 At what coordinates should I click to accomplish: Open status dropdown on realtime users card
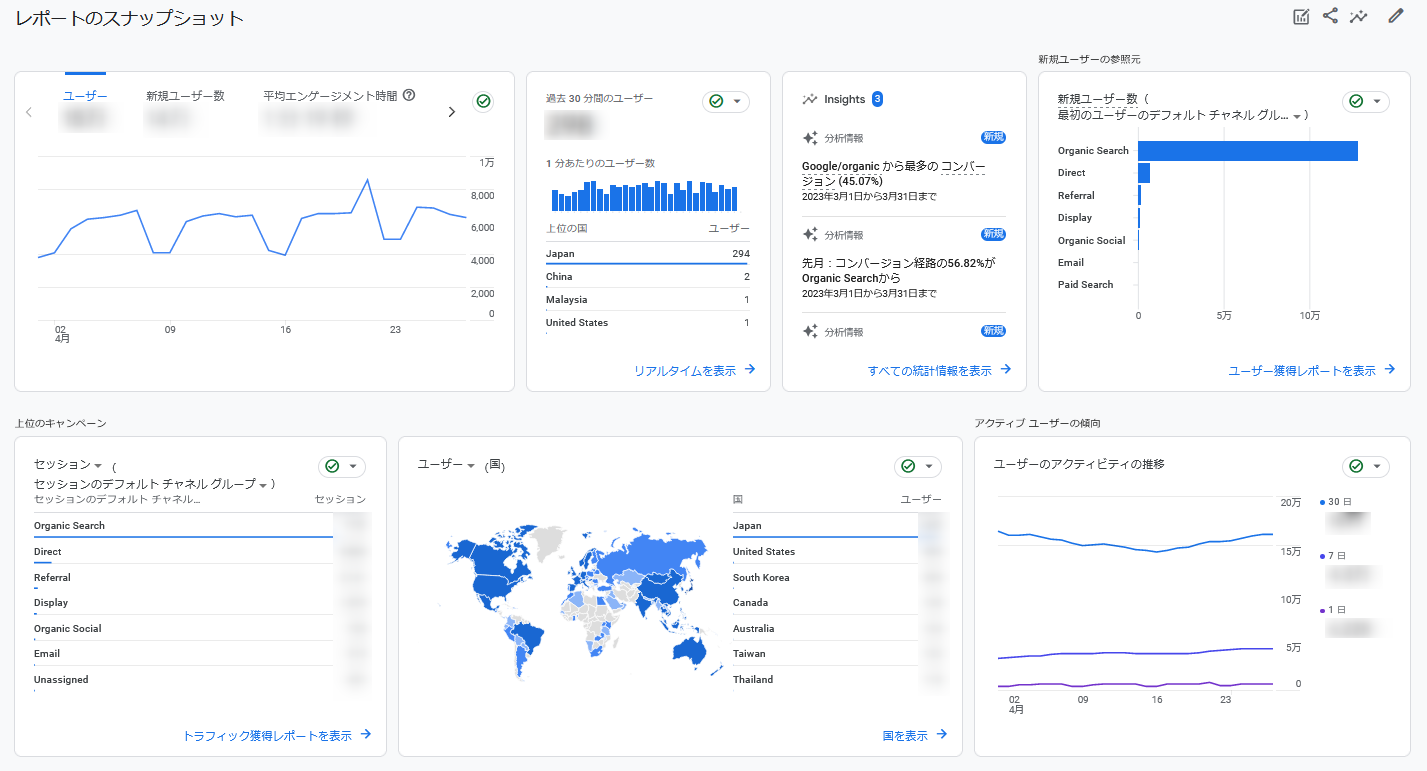726,101
